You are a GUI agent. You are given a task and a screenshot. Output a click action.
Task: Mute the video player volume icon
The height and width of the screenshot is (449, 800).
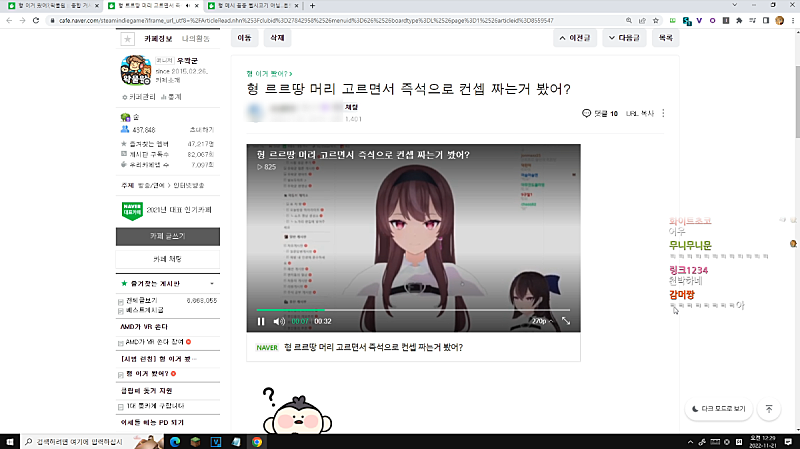tap(279, 321)
